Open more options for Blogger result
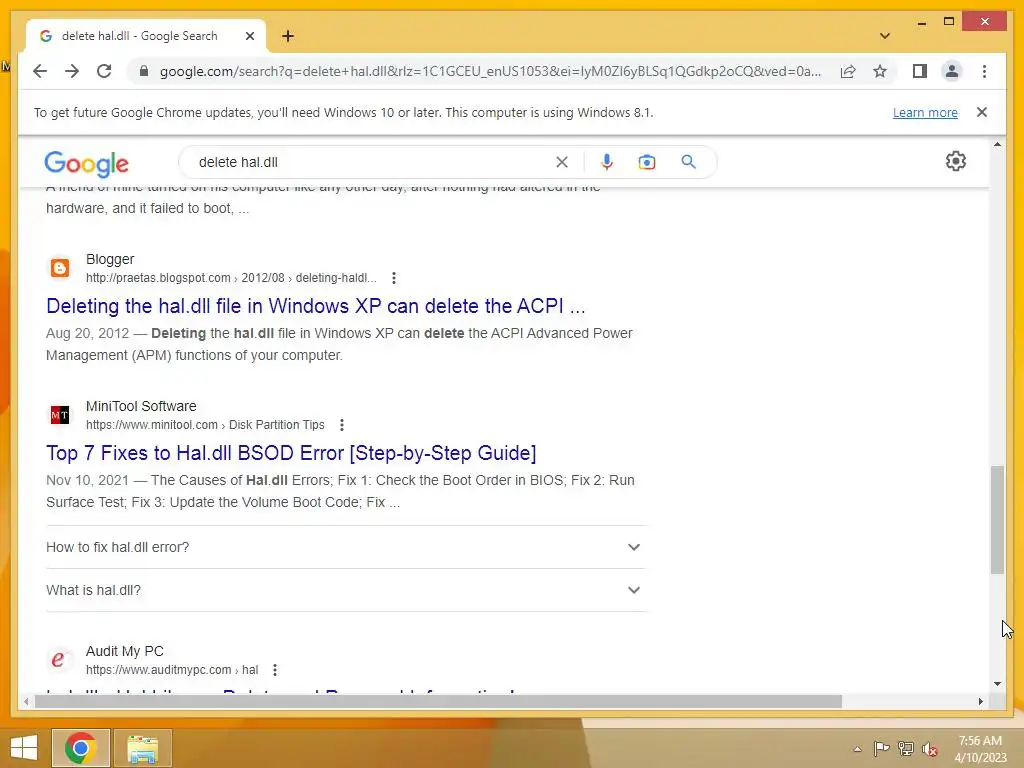Screen dimensions: 1024x768 click(393, 278)
